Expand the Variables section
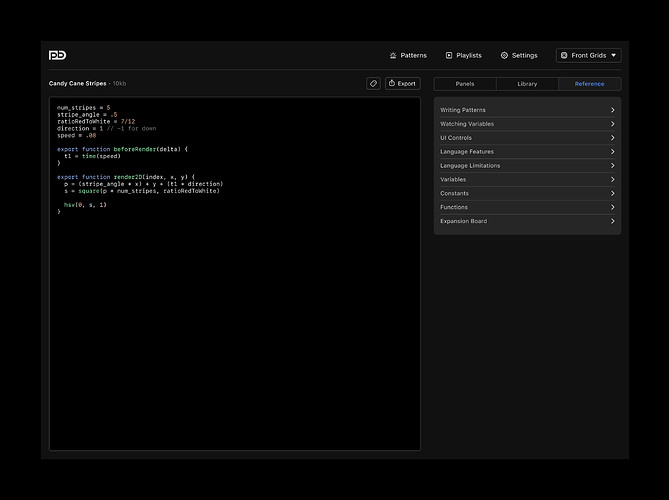The height and width of the screenshot is (500, 669). pos(527,179)
